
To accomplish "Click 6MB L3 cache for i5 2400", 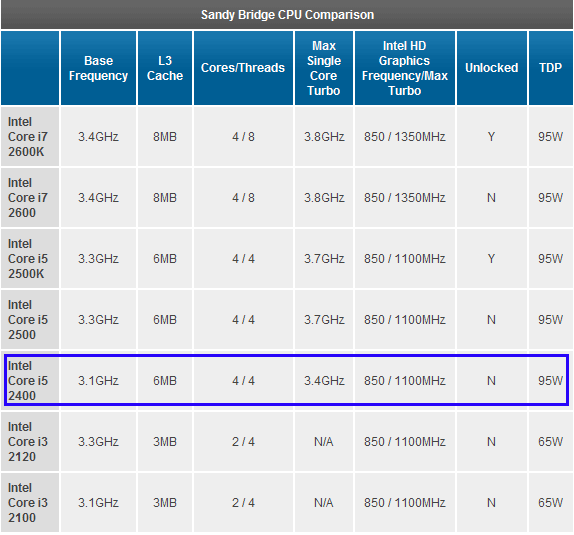I will pyautogui.click(x=165, y=381).
